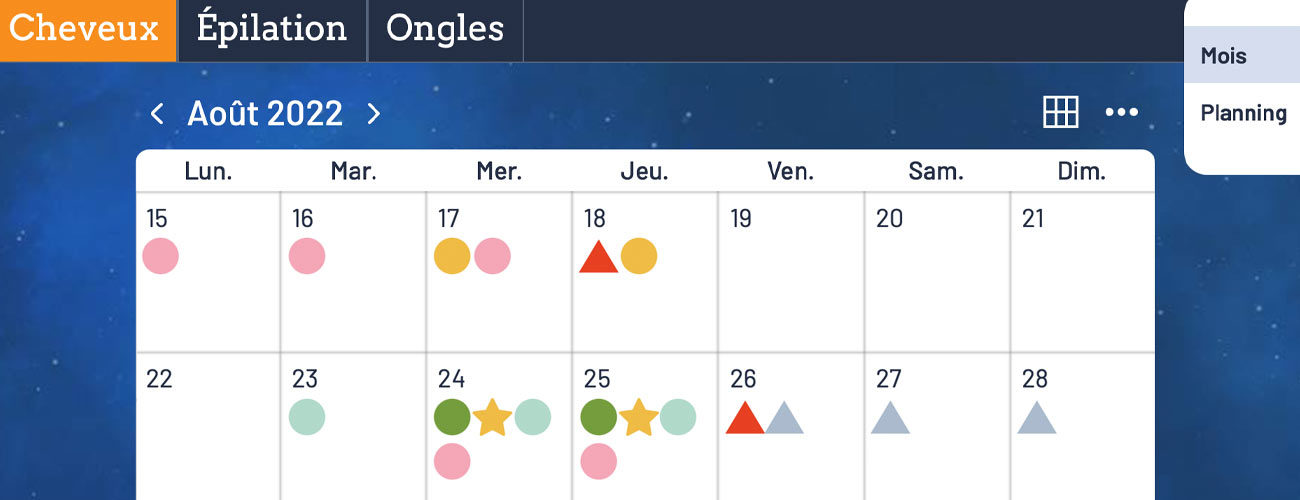Click the grey triangle on August 27

pyautogui.click(x=890, y=418)
